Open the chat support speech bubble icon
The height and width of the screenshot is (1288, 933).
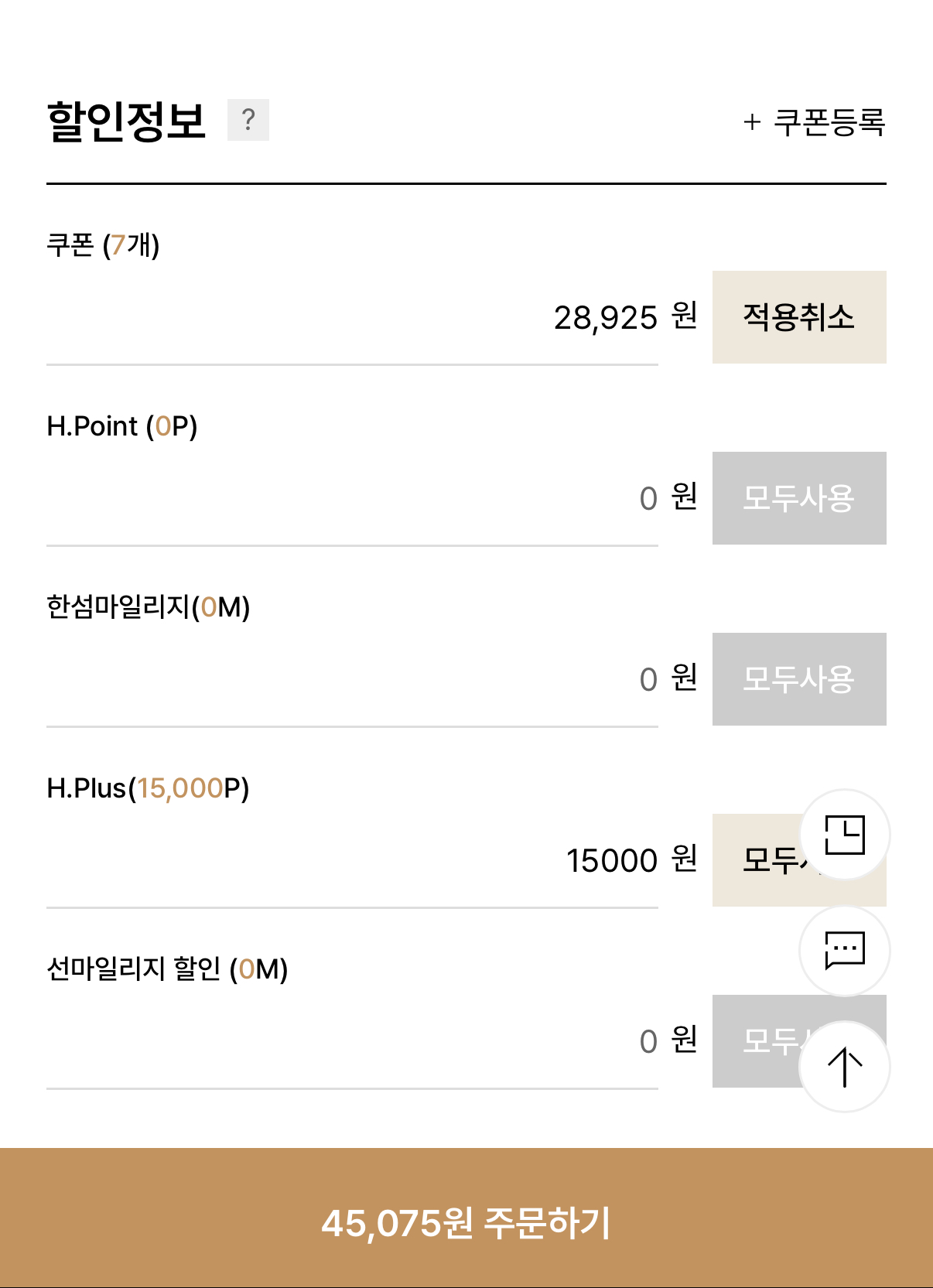pos(844,950)
